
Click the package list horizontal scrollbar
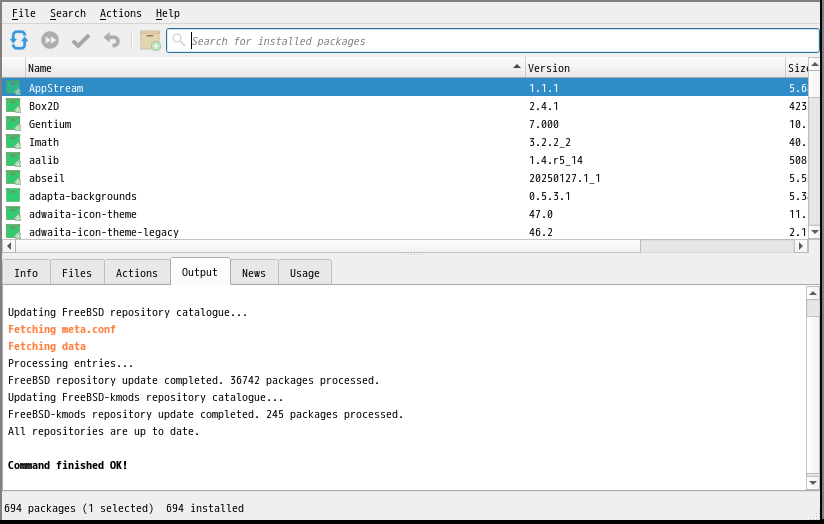point(400,246)
